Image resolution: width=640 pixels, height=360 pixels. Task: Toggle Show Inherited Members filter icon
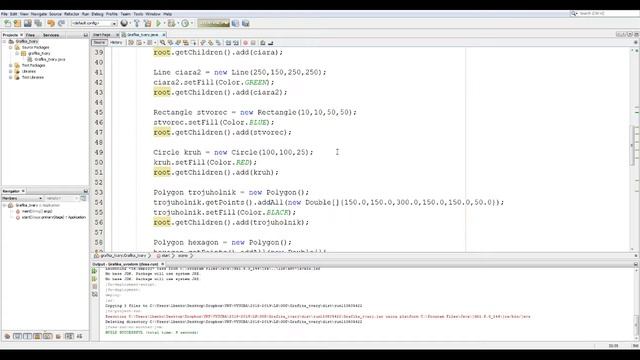tap(7, 336)
